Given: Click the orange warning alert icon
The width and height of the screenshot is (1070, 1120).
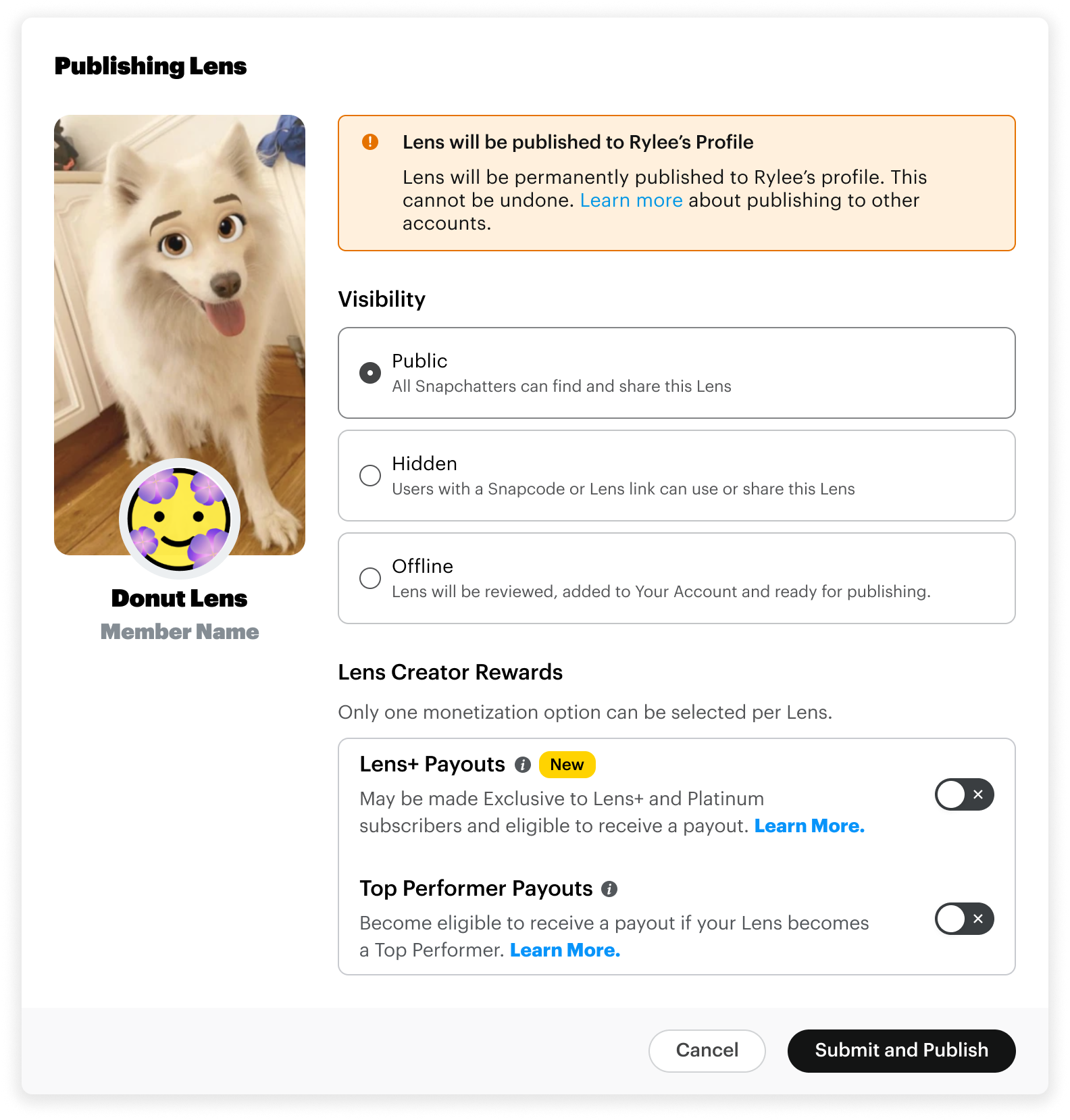Looking at the screenshot, I should pyautogui.click(x=370, y=142).
